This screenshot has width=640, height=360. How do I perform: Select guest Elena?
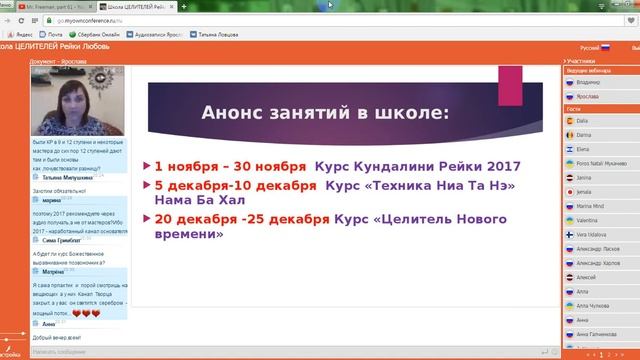click(x=602, y=149)
